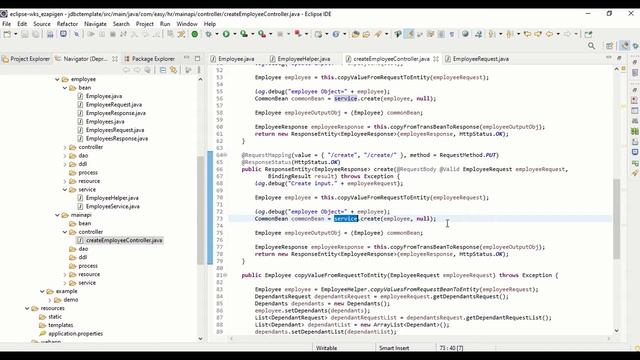
Task: Click the Last Edit Location icon
Action: click(x=527, y=34)
